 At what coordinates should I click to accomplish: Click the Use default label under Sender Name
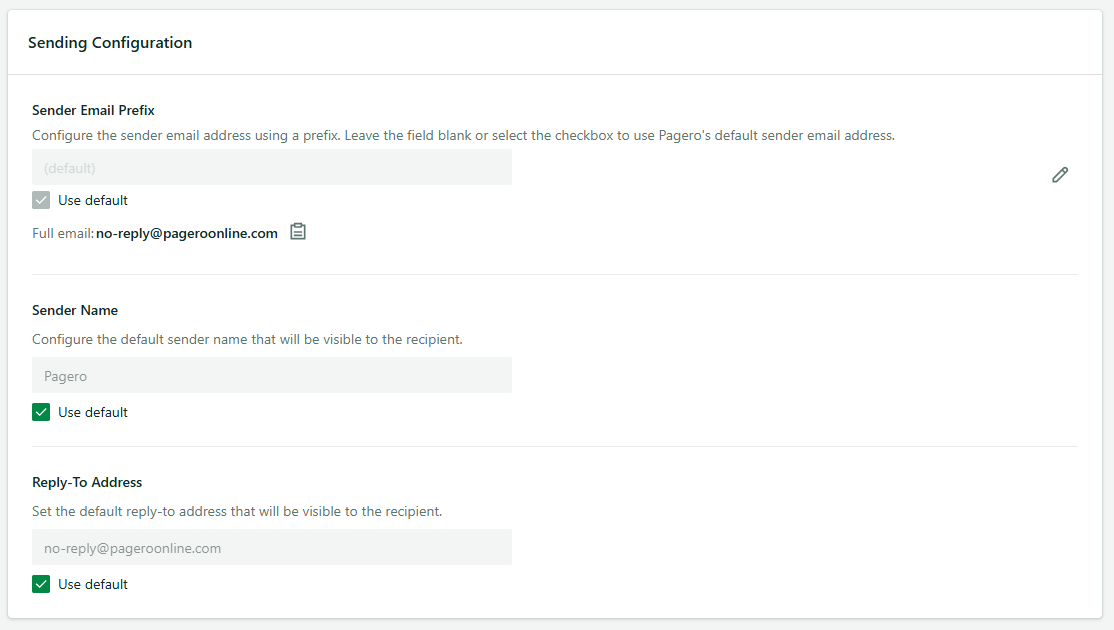(x=93, y=412)
